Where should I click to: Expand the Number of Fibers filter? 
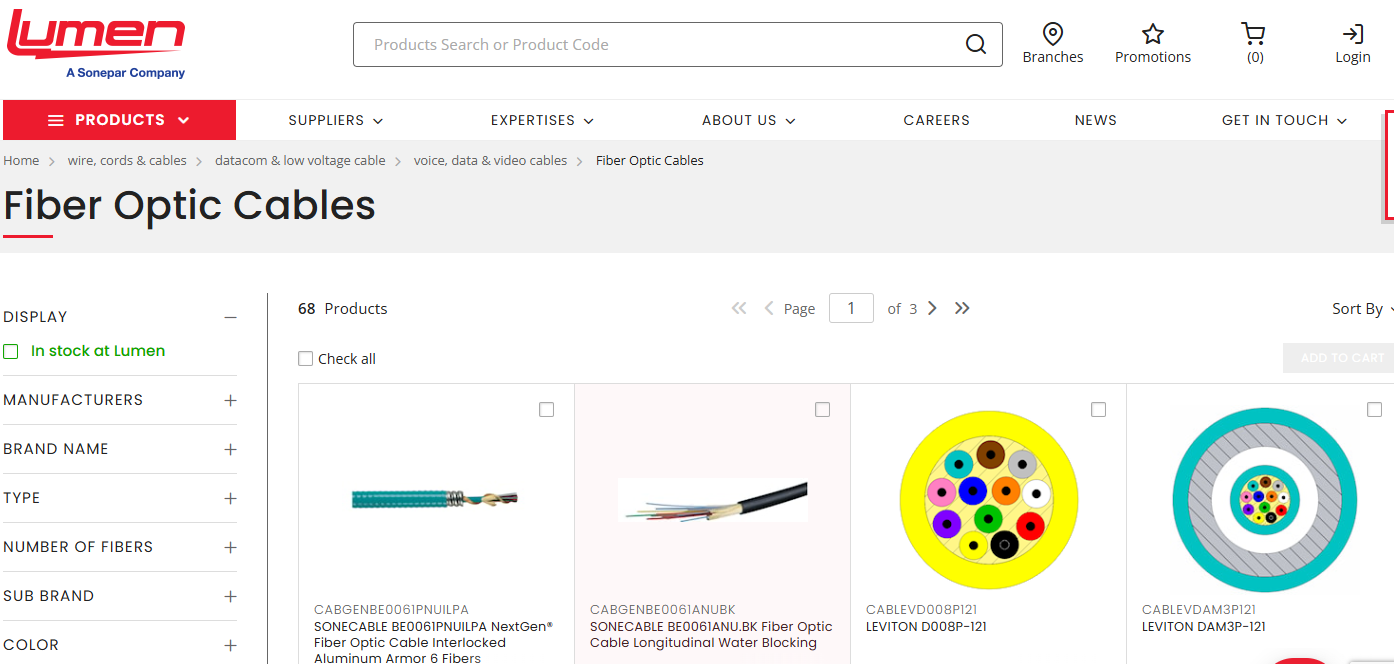[230, 547]
